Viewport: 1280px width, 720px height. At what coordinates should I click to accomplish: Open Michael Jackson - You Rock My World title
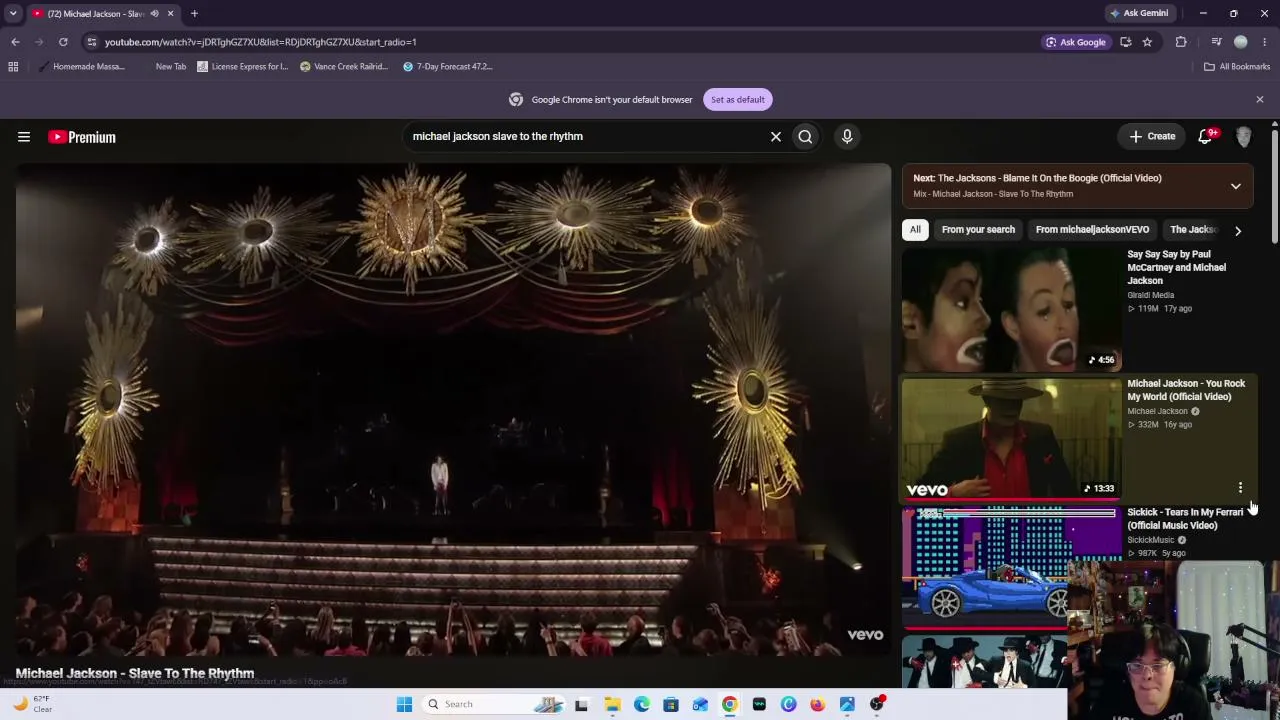(1186, 390)
